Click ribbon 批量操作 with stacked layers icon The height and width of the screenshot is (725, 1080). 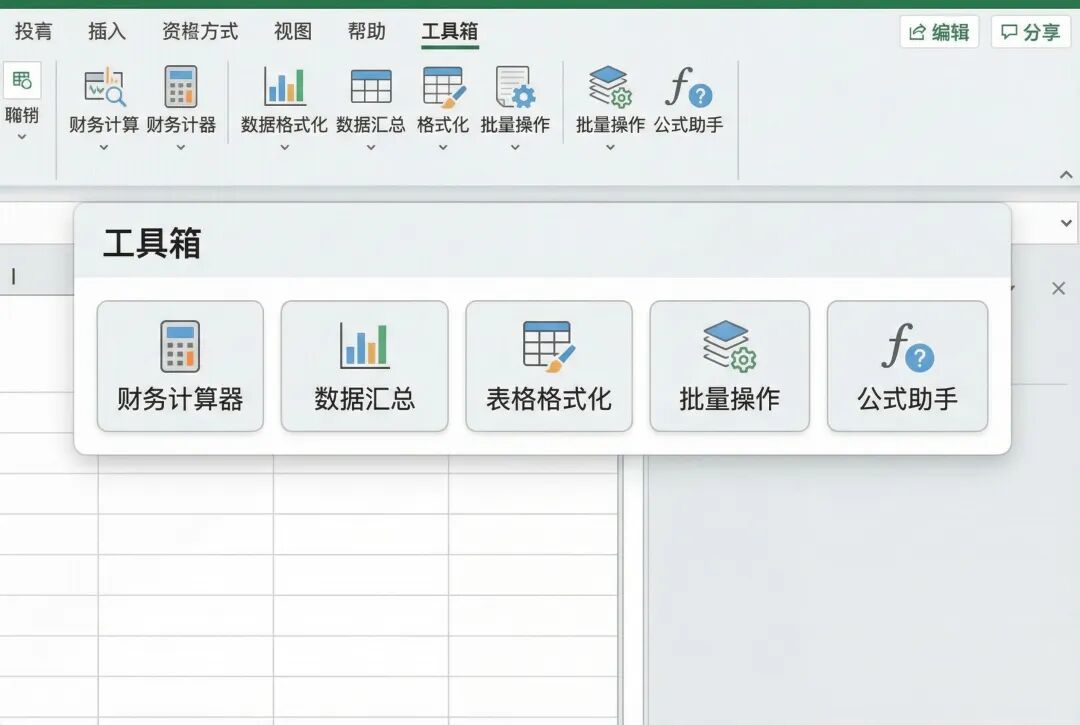(610, 87)
